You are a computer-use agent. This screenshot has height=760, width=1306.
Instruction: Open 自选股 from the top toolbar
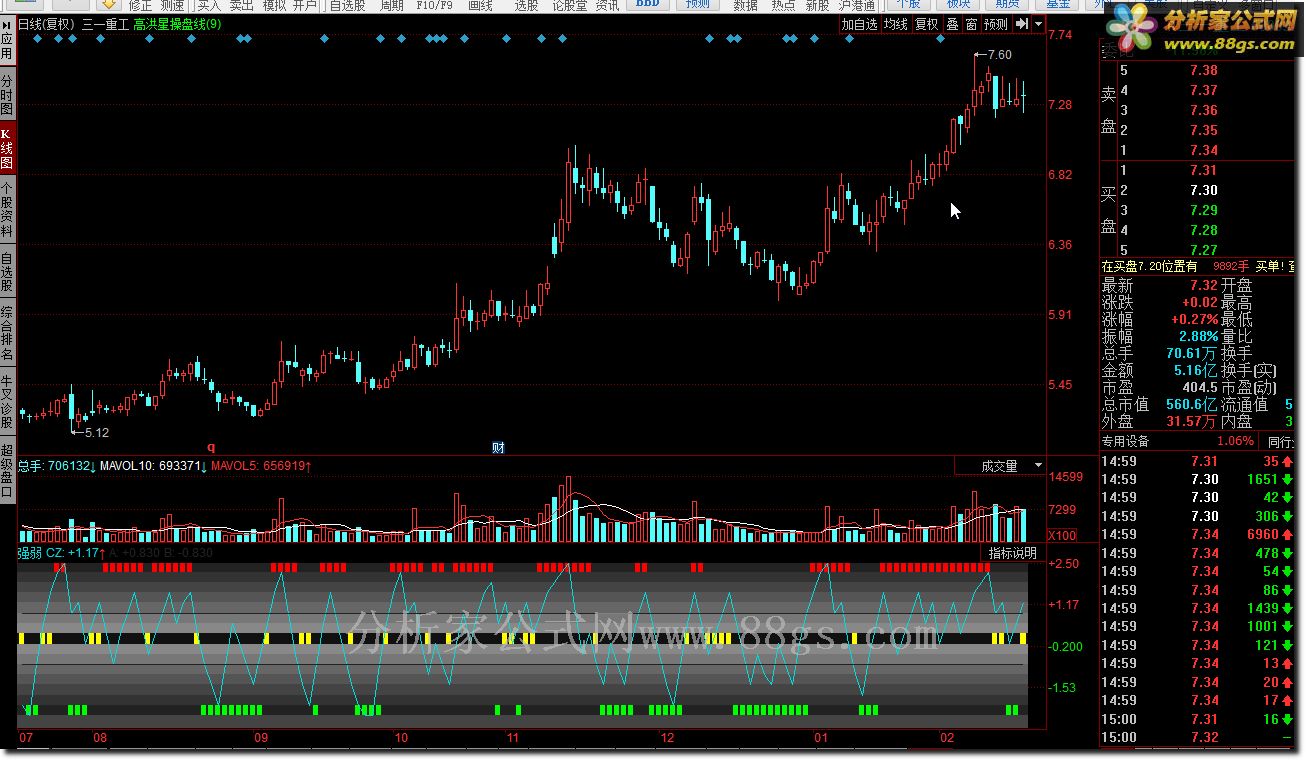tap(348, 5)
